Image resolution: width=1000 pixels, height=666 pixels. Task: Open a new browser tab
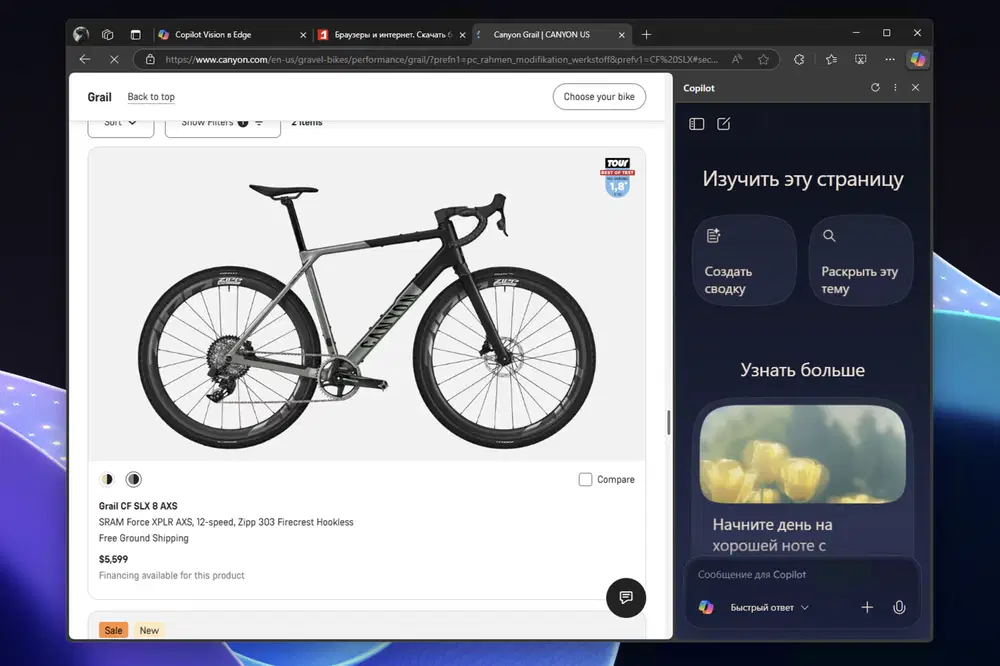646,34
